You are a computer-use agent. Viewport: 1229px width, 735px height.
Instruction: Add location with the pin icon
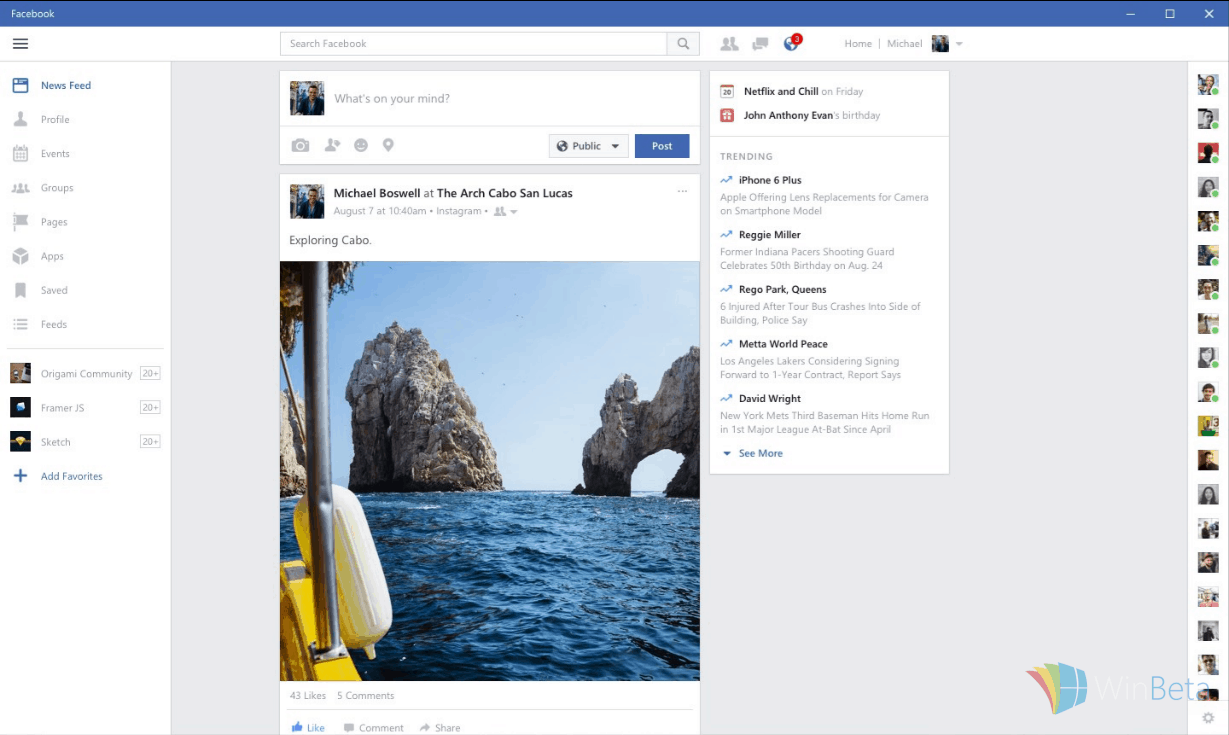click(x=388, y=146)
